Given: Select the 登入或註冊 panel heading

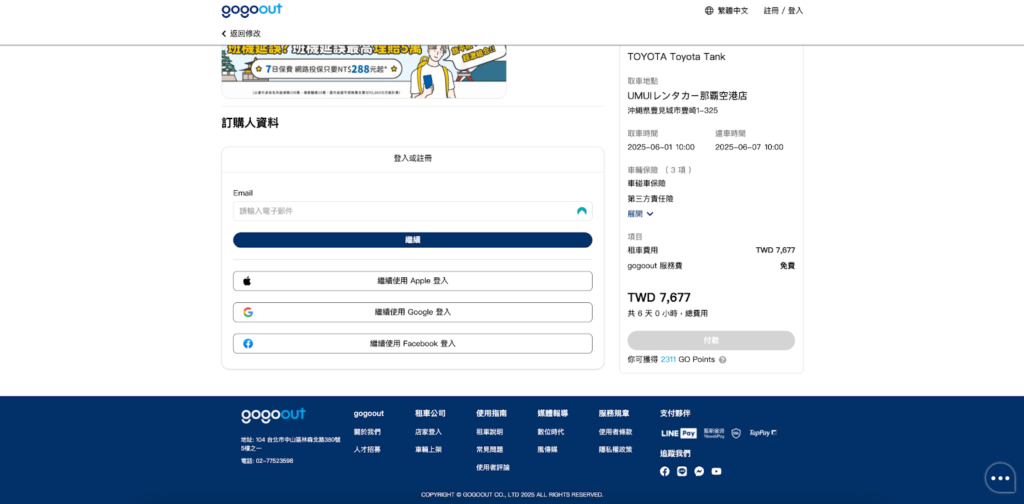Looking at the screenshot, I should (413, 159).
